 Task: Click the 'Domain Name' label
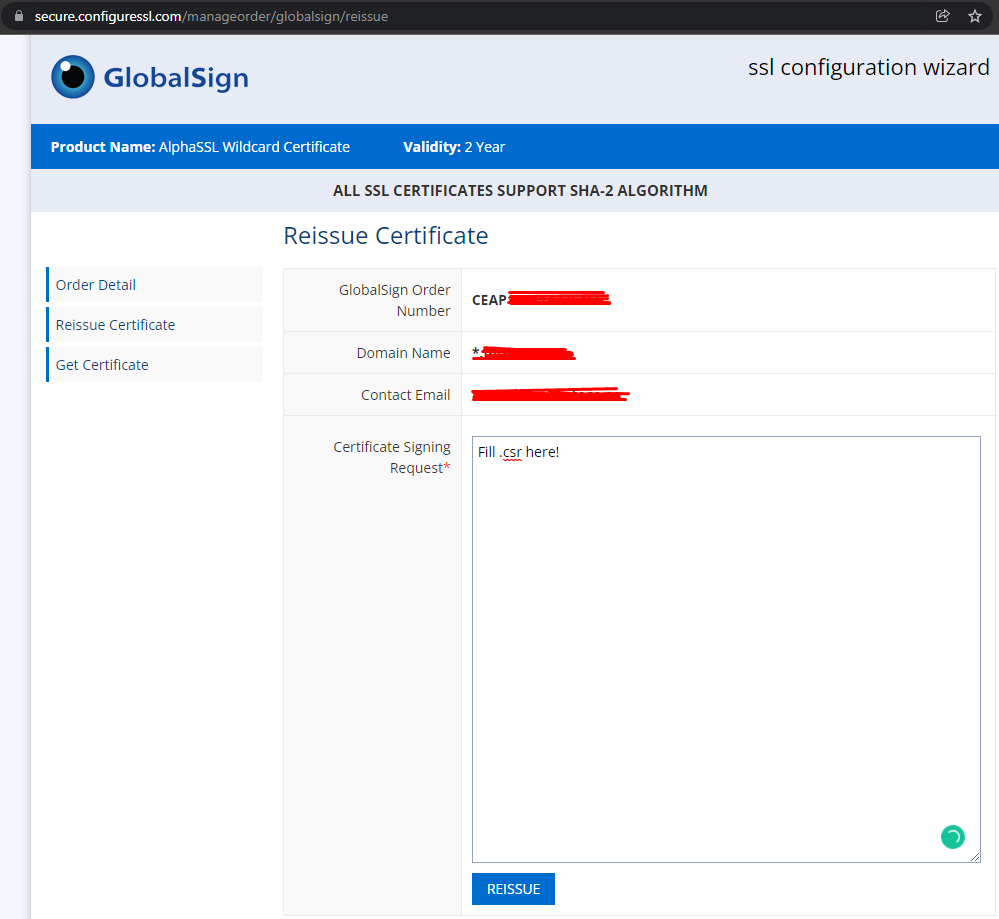point(403,353)
